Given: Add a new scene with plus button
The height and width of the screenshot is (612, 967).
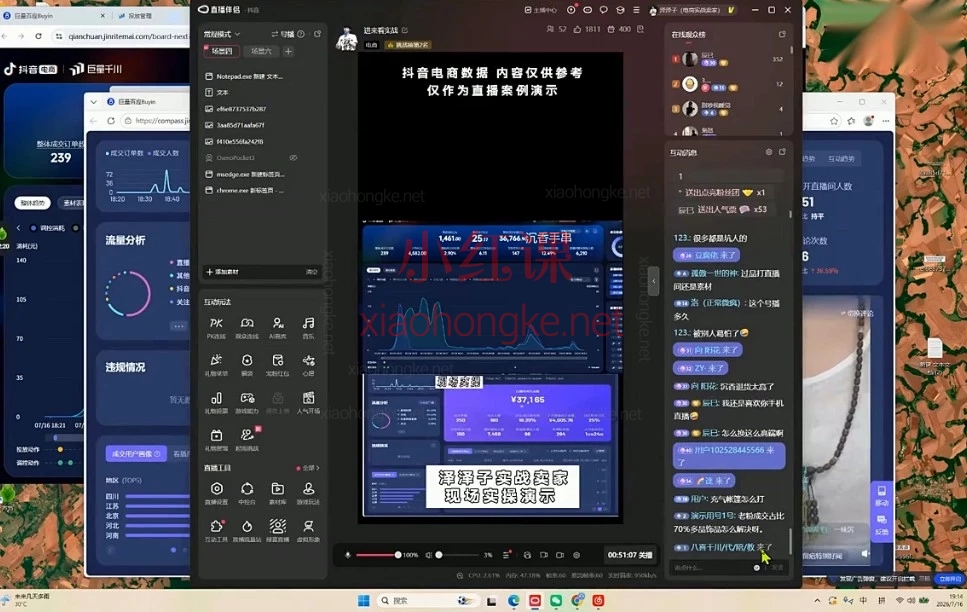Looking at the screenshot, I should click(x=288, y=51).
